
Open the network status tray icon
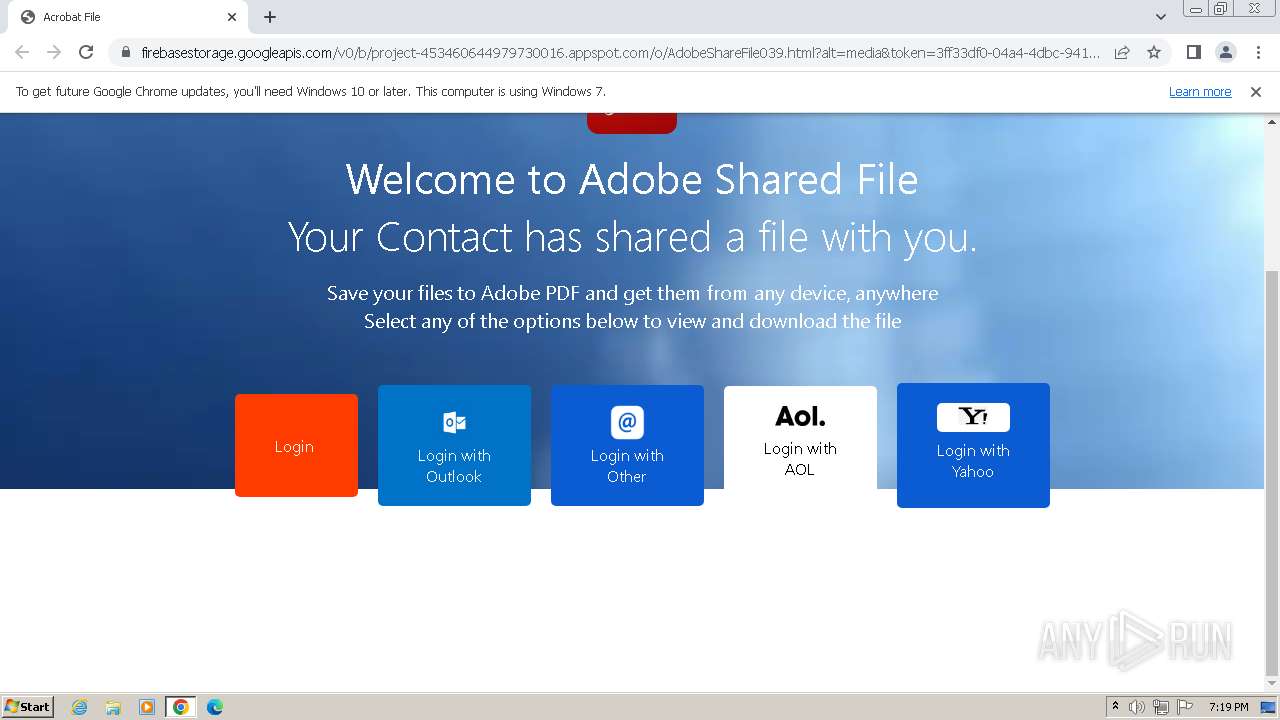click(x=1161, y=707)
